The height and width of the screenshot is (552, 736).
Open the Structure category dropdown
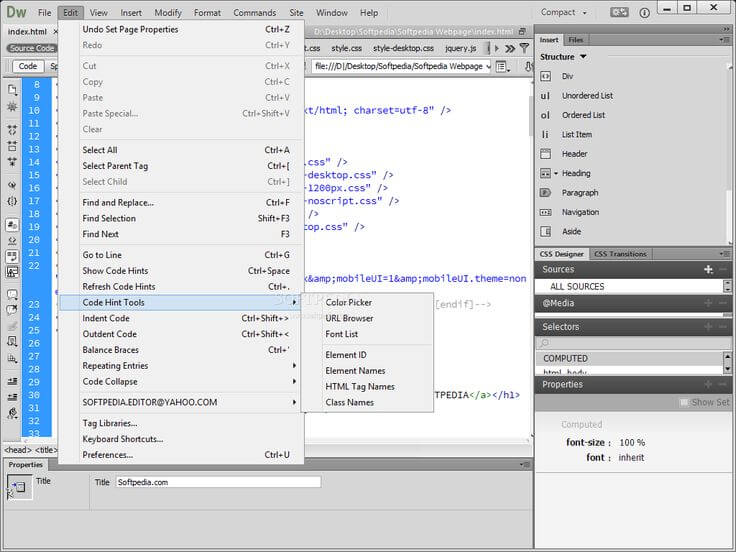click(563, 57)
